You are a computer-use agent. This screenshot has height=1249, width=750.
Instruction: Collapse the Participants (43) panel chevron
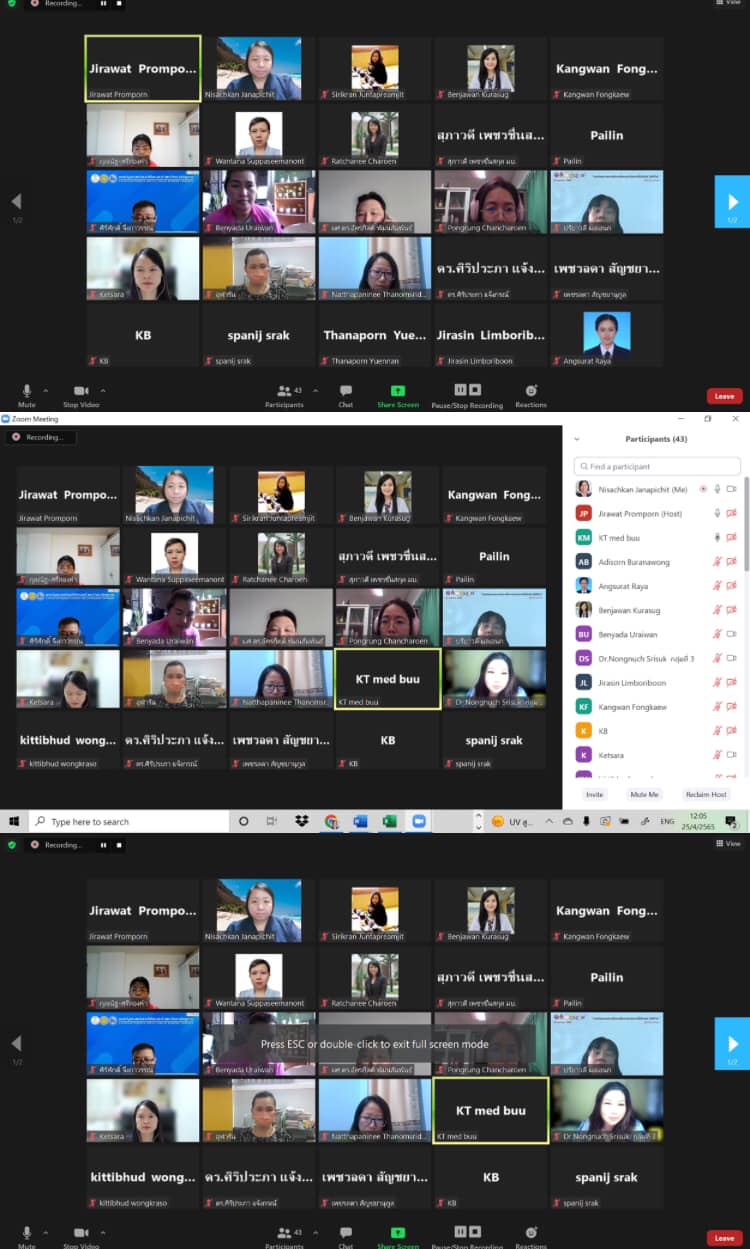[577, 439]
